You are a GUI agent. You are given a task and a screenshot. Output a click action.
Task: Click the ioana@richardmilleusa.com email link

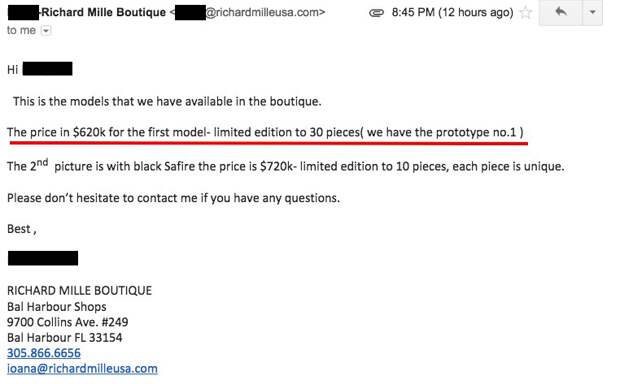82,369
